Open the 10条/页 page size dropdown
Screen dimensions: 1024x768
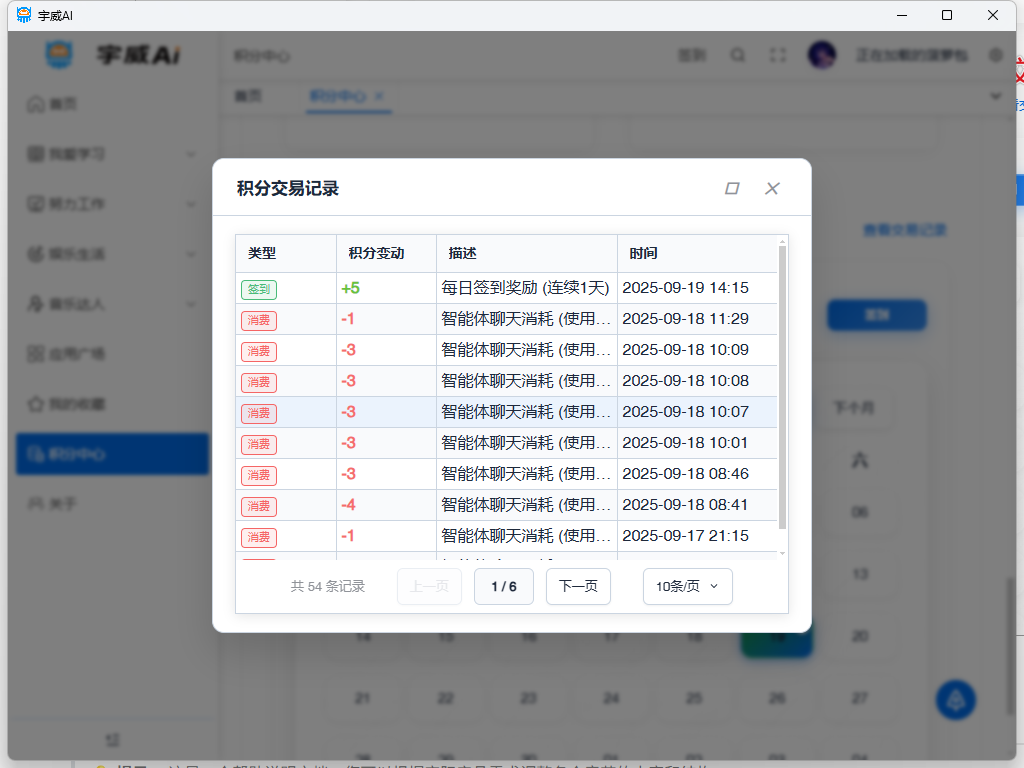click(687, 587)
